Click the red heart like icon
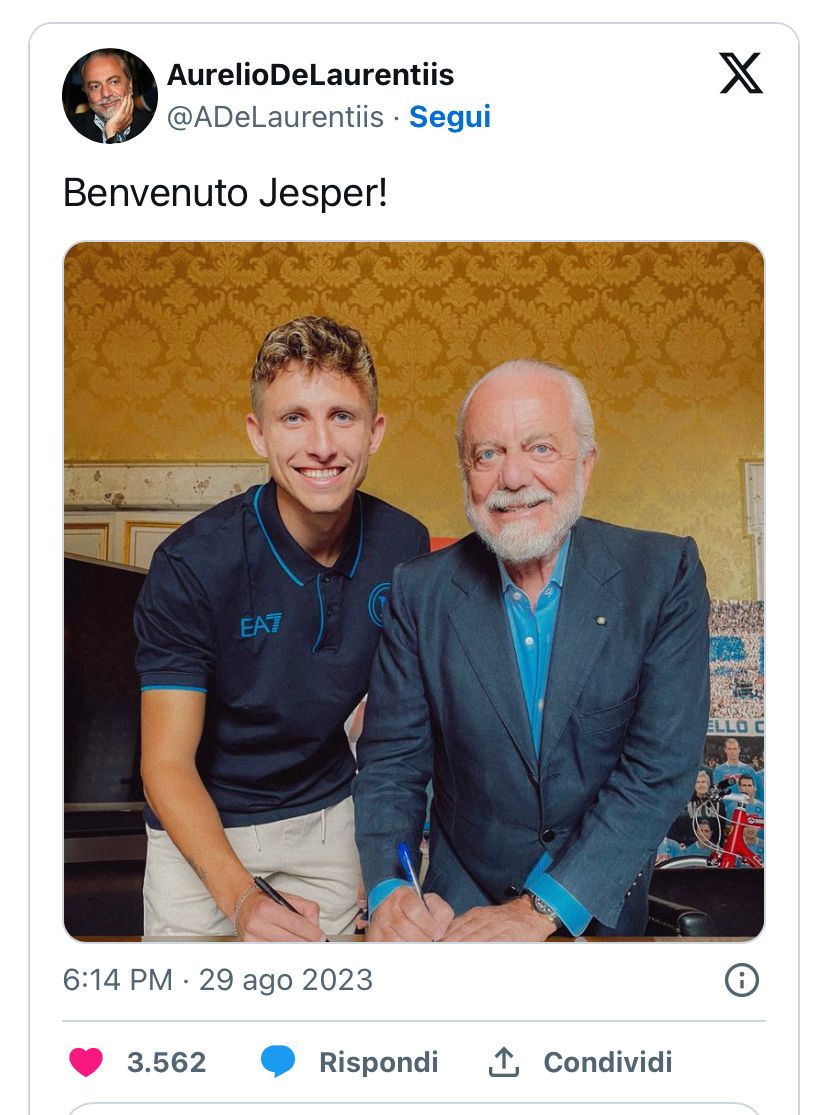The width and height of the screenshot is (828, 1115). [x=86, y=1061]
